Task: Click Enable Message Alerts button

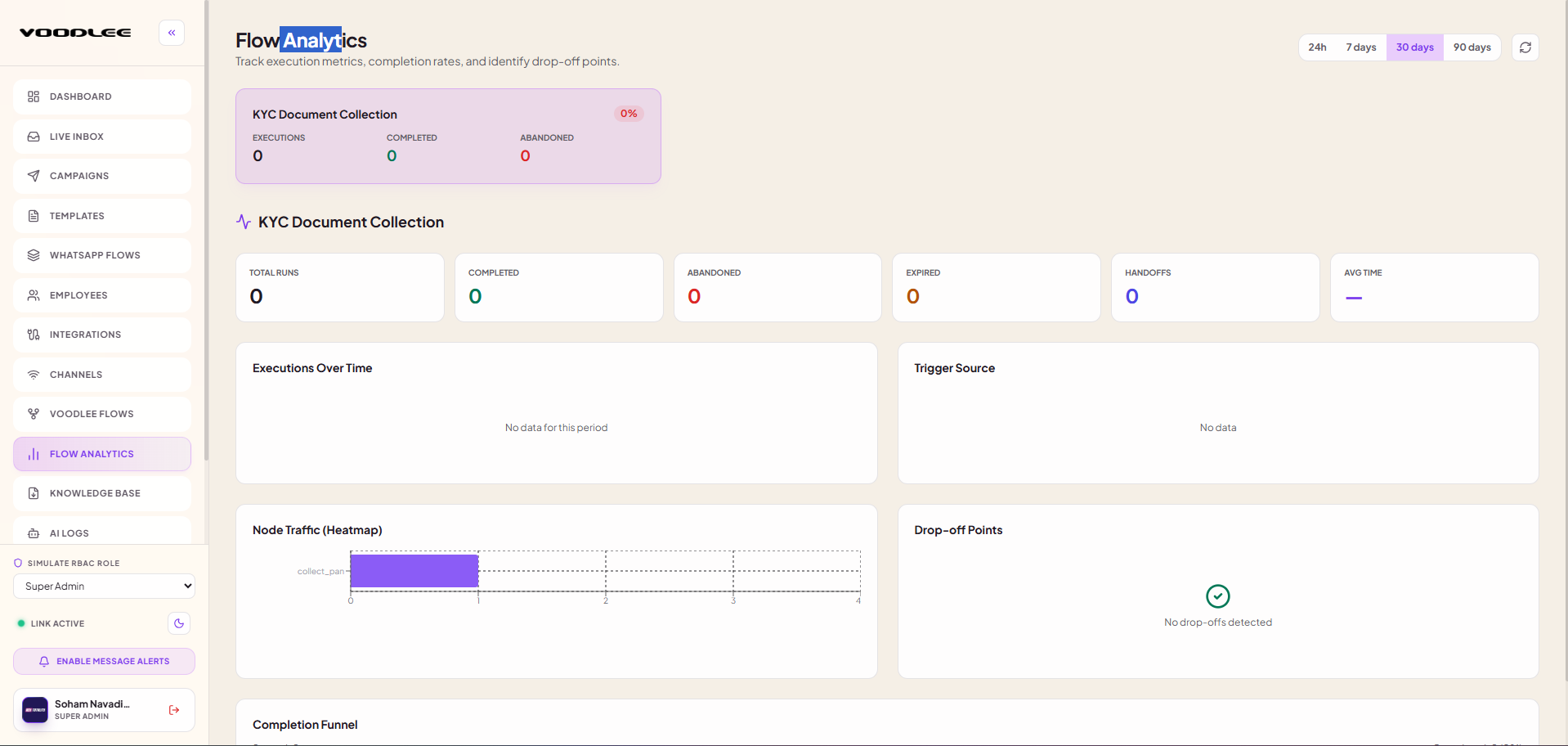Action: pos(104,662)
